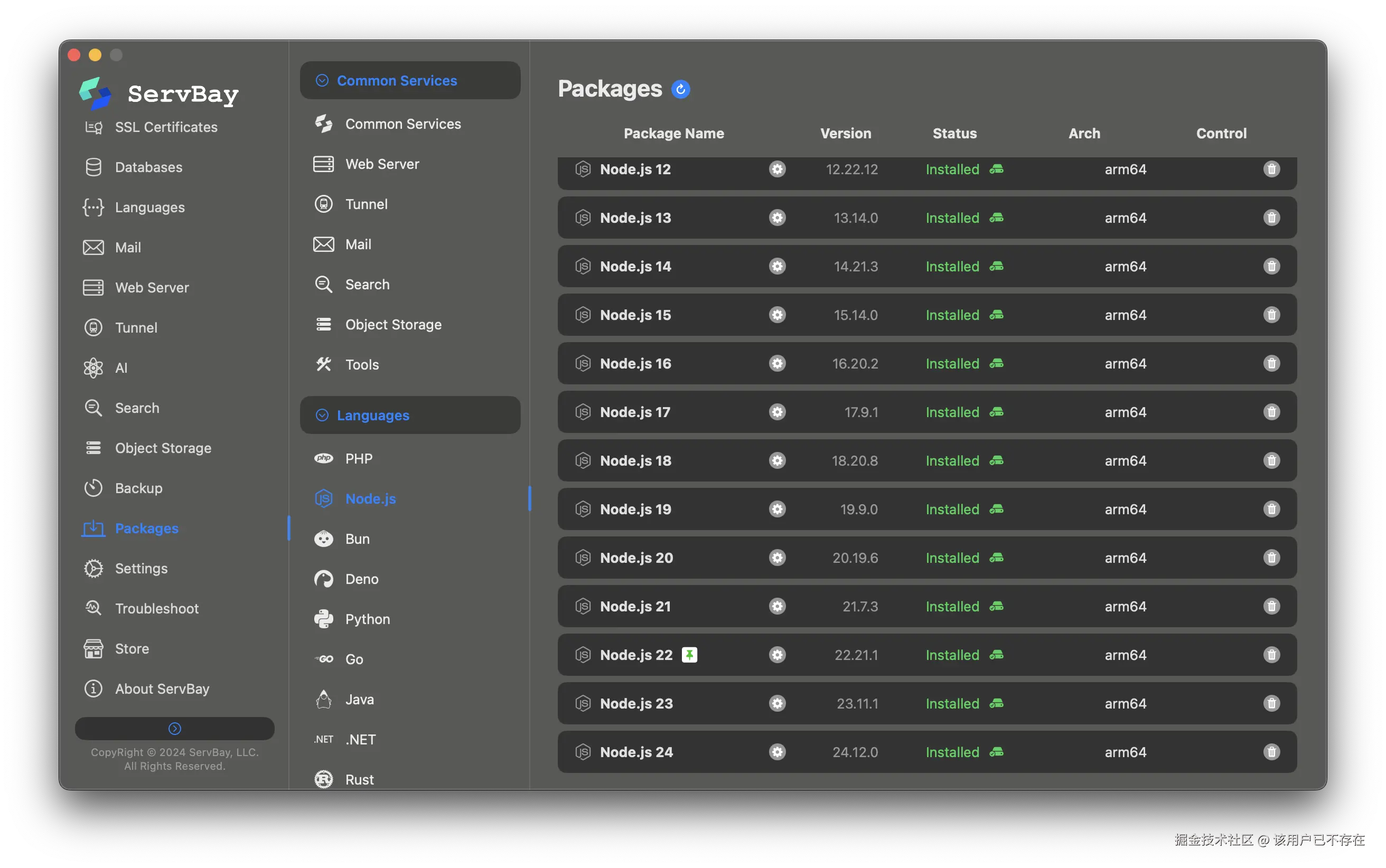Go to Troubleshoot in sidebar
Viewport: 1386px width, 868px height.
(x=156, y=609)
